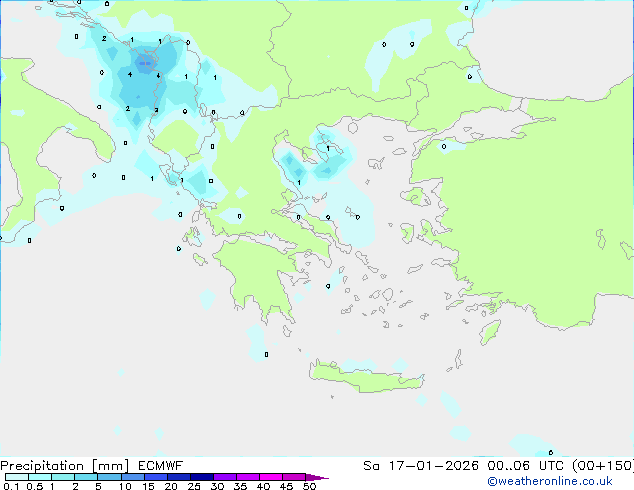Click the 'Sa 17-01-2026' date text
Viewport: 634px width, 490px height.
point(421,466)
